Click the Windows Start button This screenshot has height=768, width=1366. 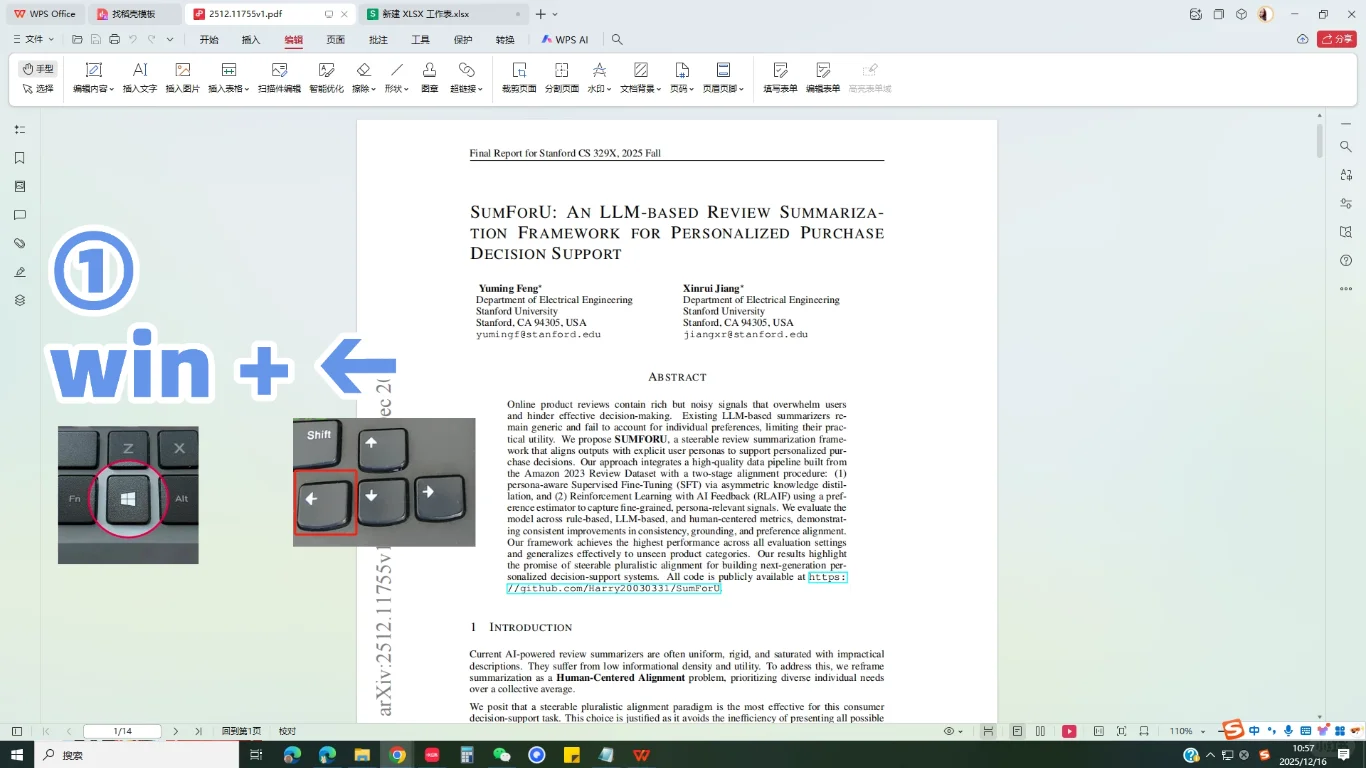pyautogui.click(x=17, y=755)
